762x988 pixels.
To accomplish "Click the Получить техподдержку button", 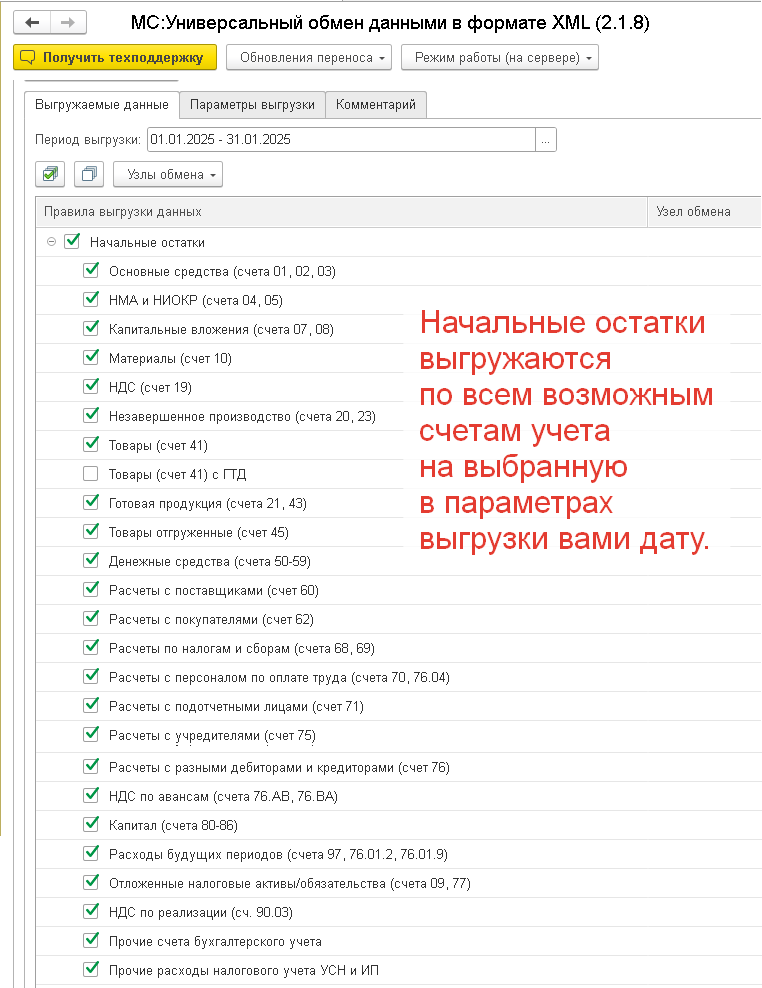I will (x=115, y=57).
